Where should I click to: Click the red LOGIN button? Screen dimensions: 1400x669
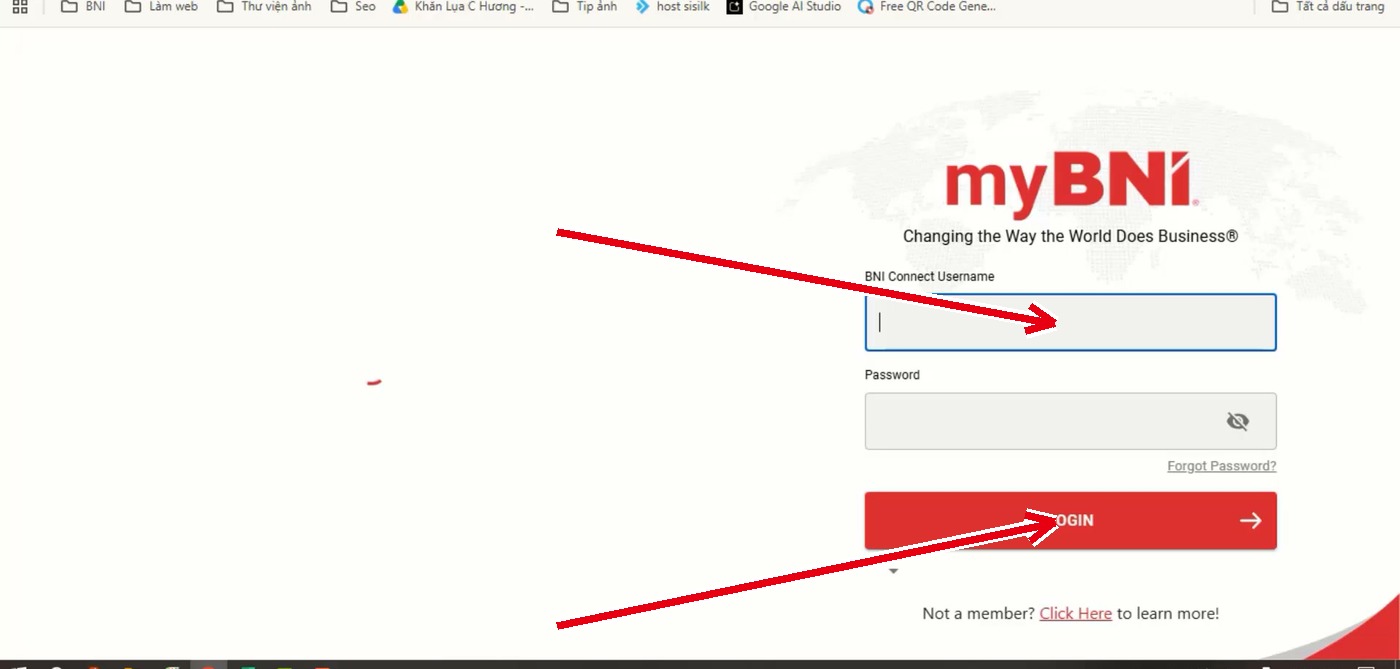[1070, 520]
